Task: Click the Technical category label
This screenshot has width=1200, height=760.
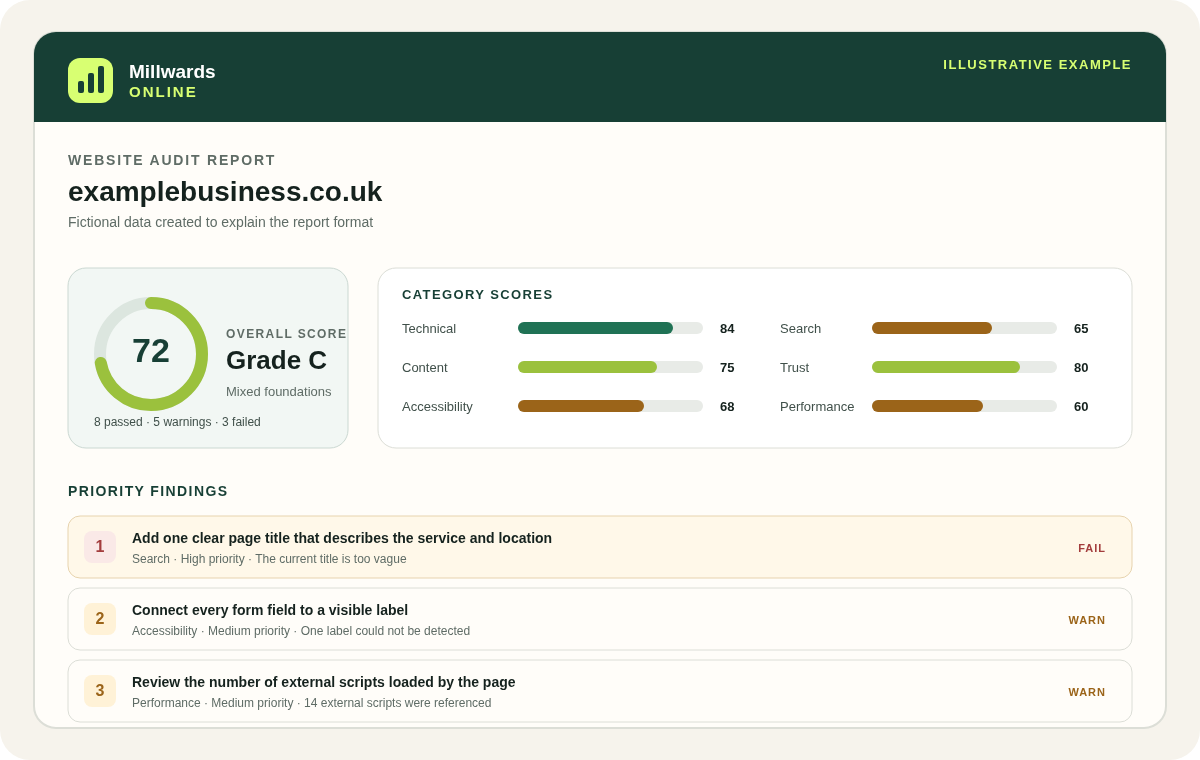Action: point(429,328)
